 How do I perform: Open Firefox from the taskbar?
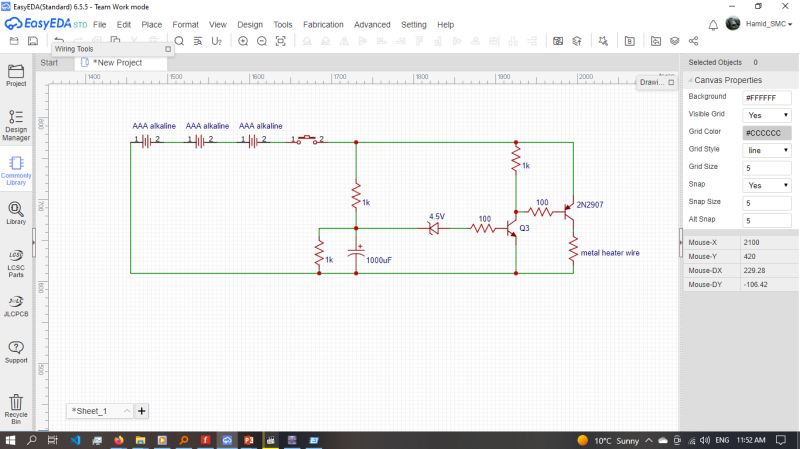pyautogui.click(x=118, y=440)
